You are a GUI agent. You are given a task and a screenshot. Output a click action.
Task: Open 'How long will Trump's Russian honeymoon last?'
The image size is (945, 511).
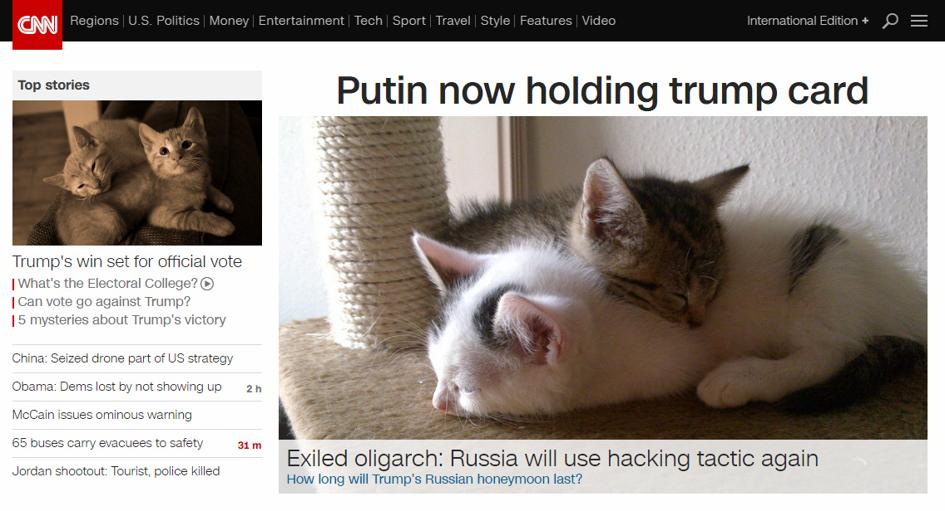(435, 479)
